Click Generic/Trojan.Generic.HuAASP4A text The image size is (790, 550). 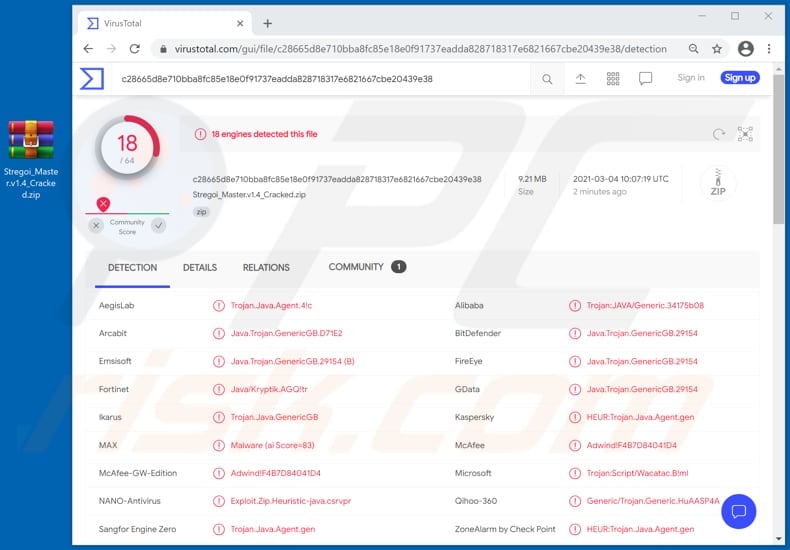[653, 501]
